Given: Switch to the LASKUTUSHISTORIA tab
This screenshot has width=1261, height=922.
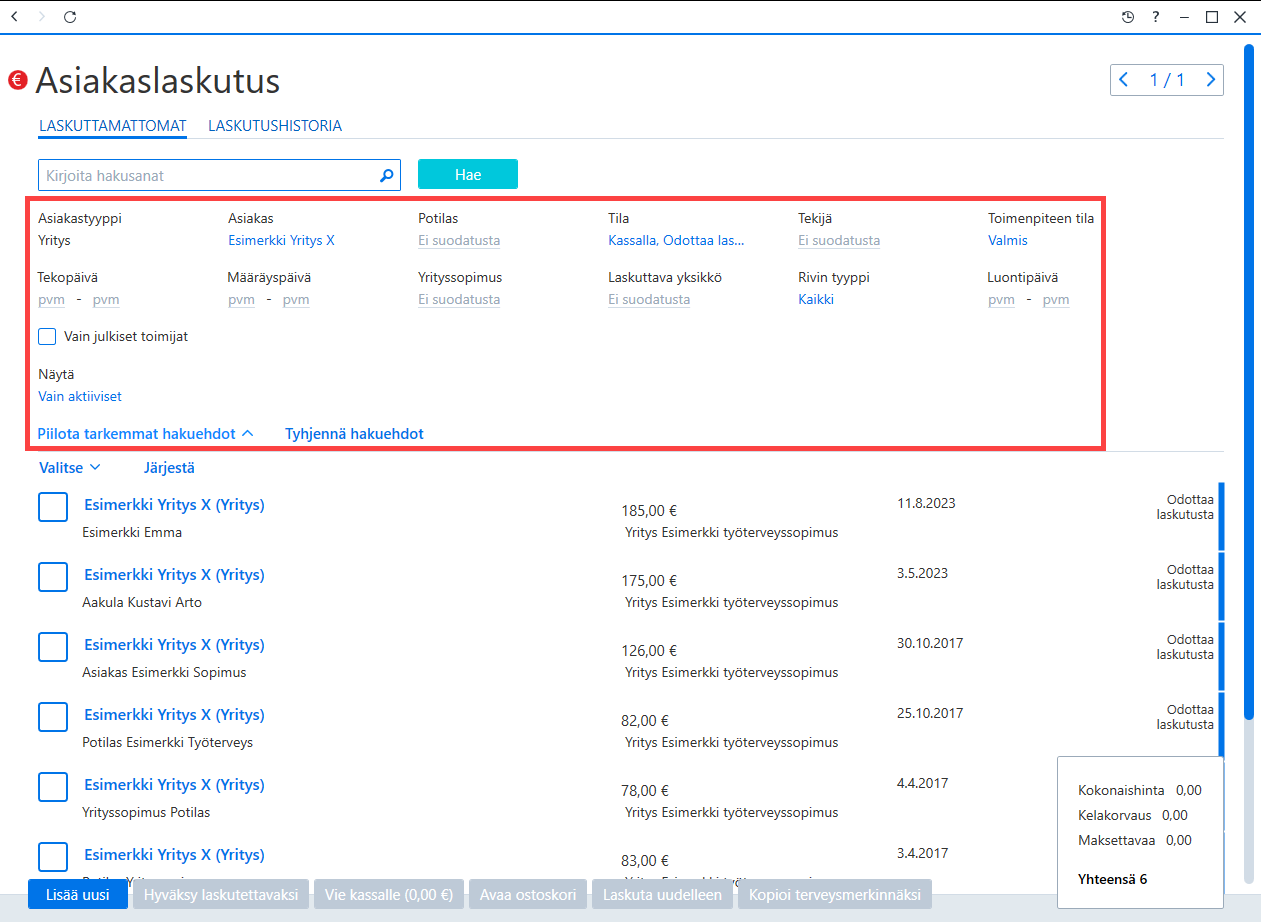Looking at the screenshot, I should (x=275, y=126).
